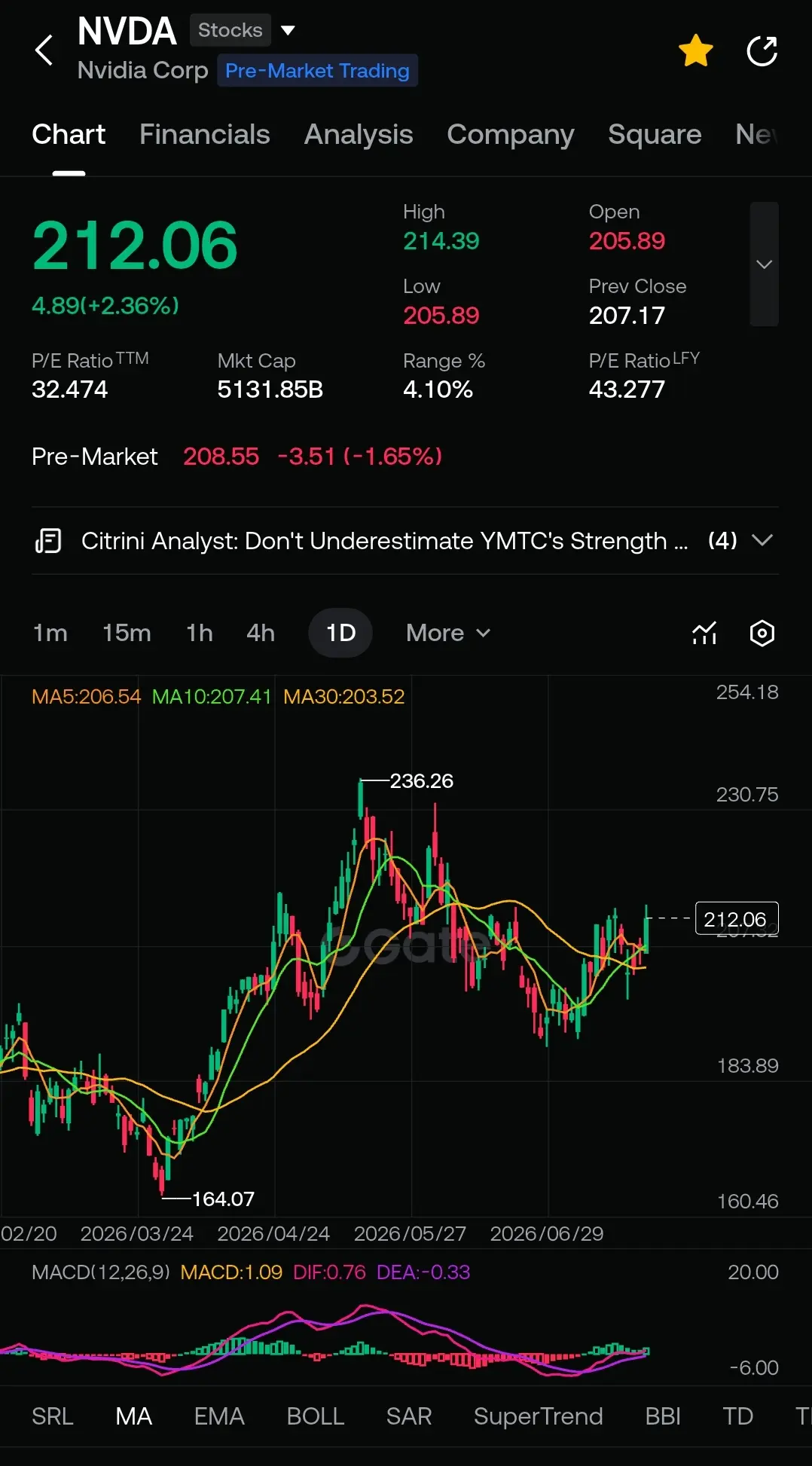Select the 1h timeframe
This screenshot has width=812, height=1466.
pos(200,633)
